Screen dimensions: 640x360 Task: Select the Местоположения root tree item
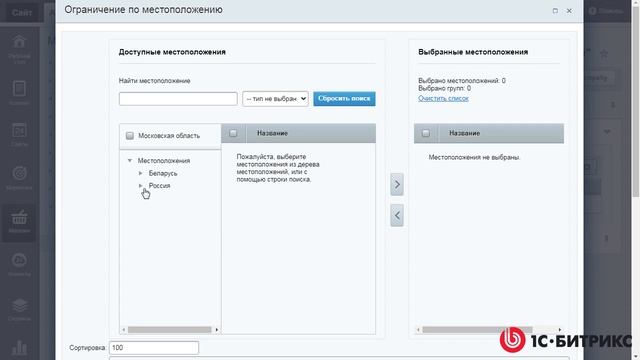(x=164, y=161)
